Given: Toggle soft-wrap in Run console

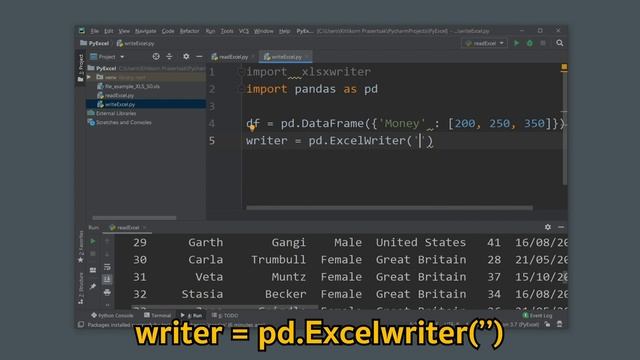Looking at the screenshot, I should (x=107, y=267).
